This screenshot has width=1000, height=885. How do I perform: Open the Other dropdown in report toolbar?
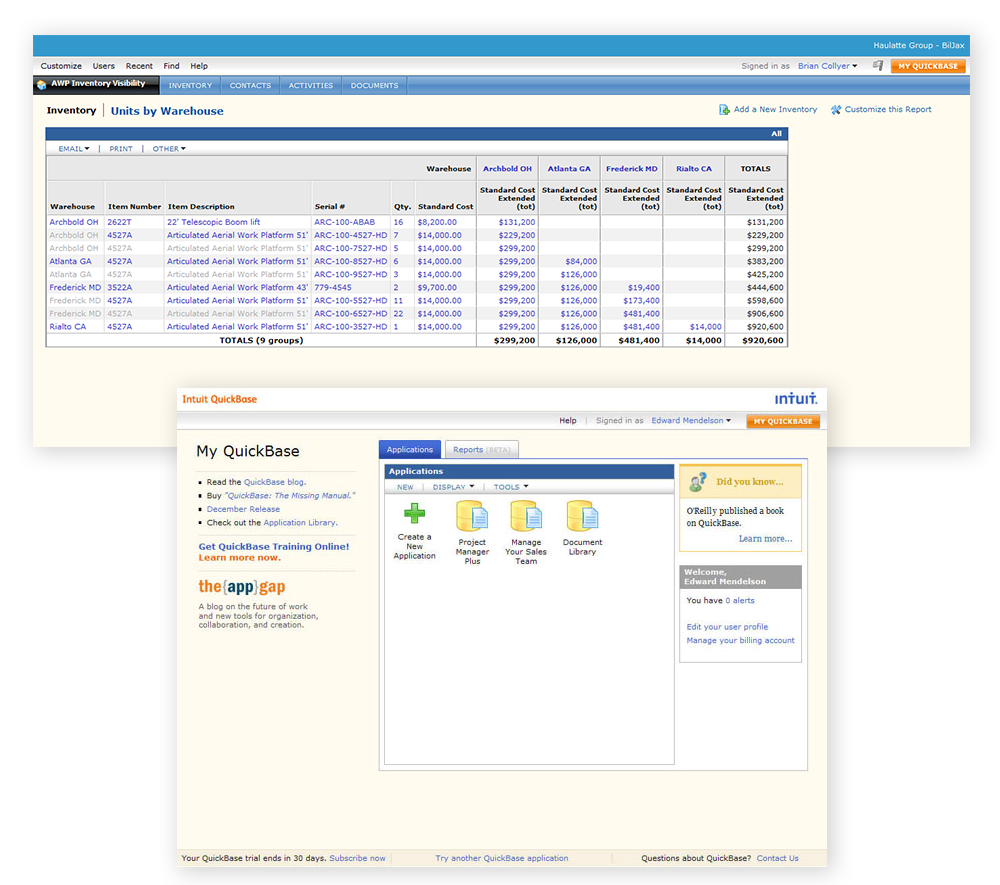[x=169, y=149]
